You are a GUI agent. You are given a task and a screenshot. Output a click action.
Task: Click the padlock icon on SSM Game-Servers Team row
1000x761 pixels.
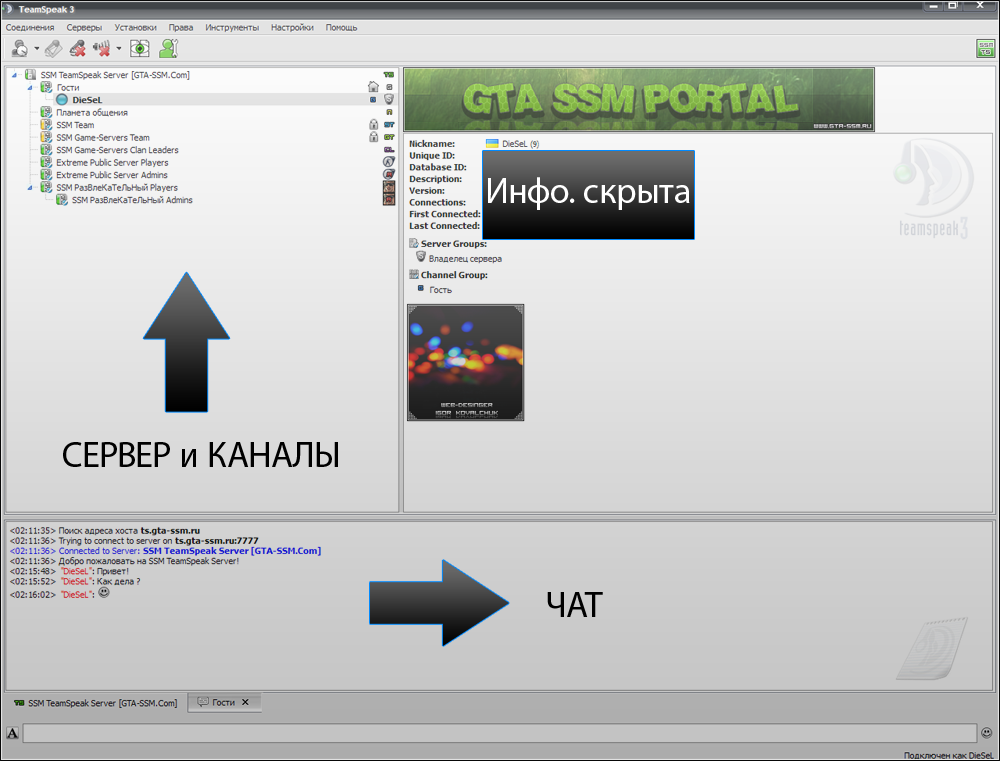(374, 137)
